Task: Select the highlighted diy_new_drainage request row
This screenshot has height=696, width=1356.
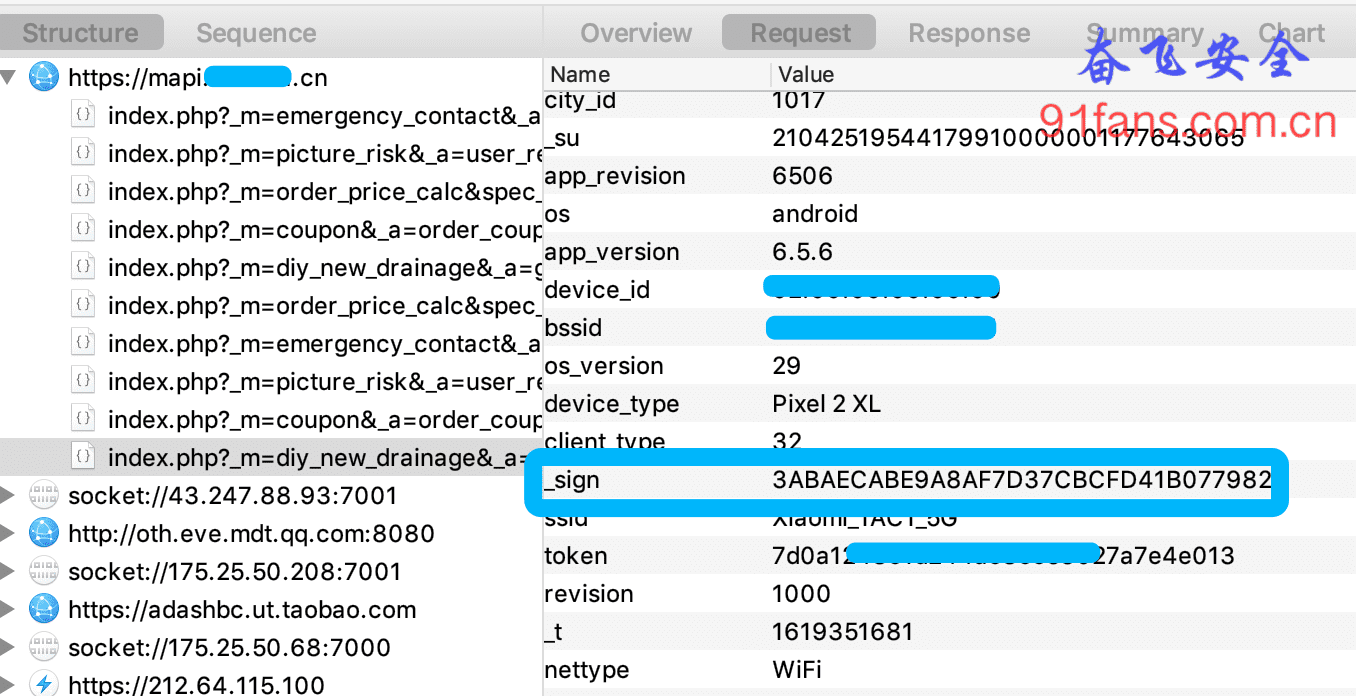Action: (x=271, y=458)
